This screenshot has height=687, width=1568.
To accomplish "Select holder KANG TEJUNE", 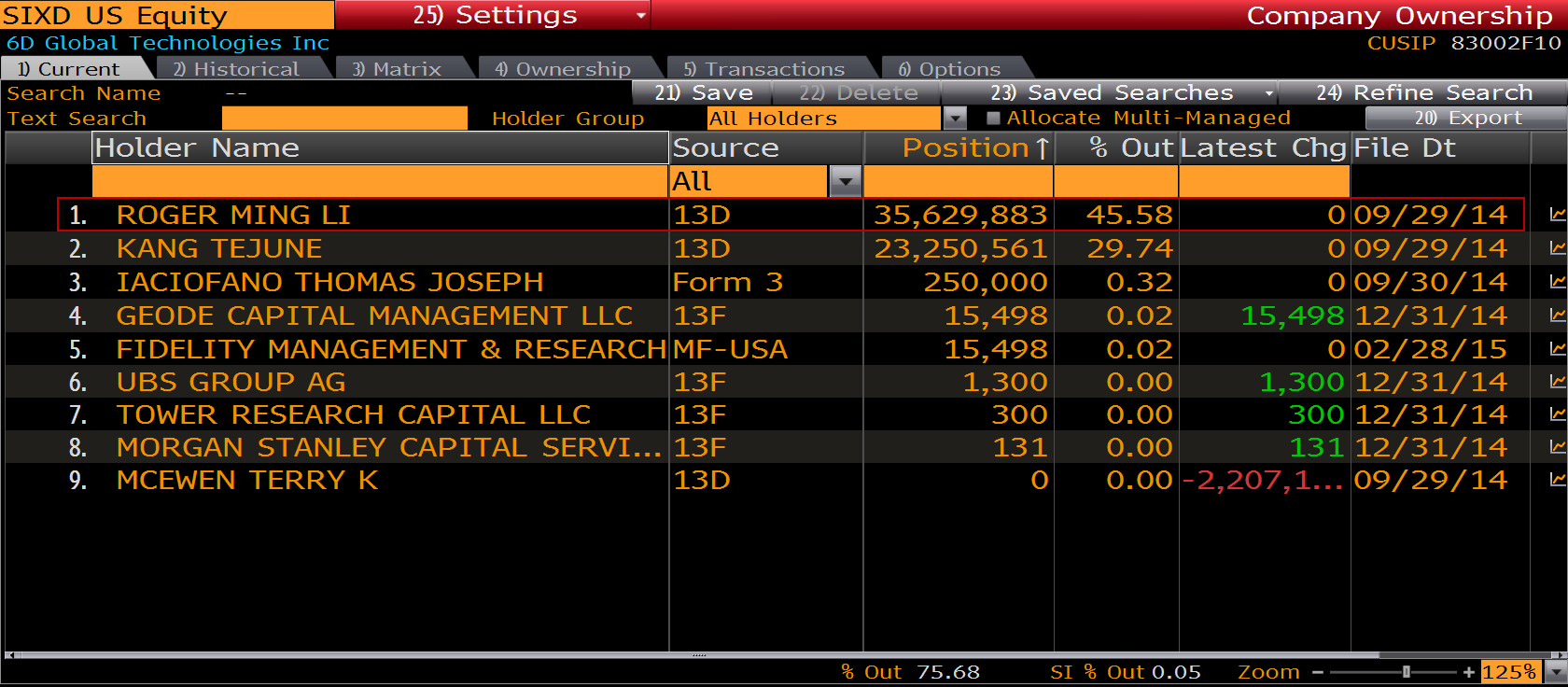I will click(219, 248).
